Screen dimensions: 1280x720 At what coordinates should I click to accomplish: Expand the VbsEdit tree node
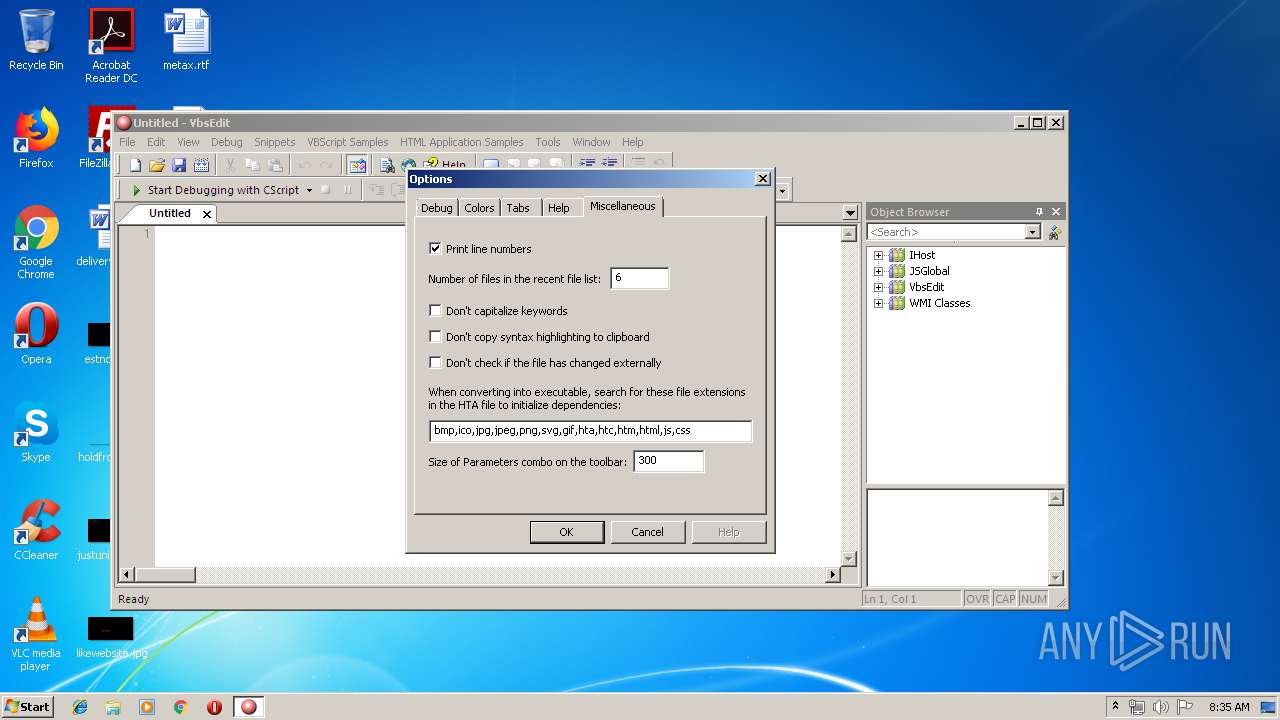point(879,287)
